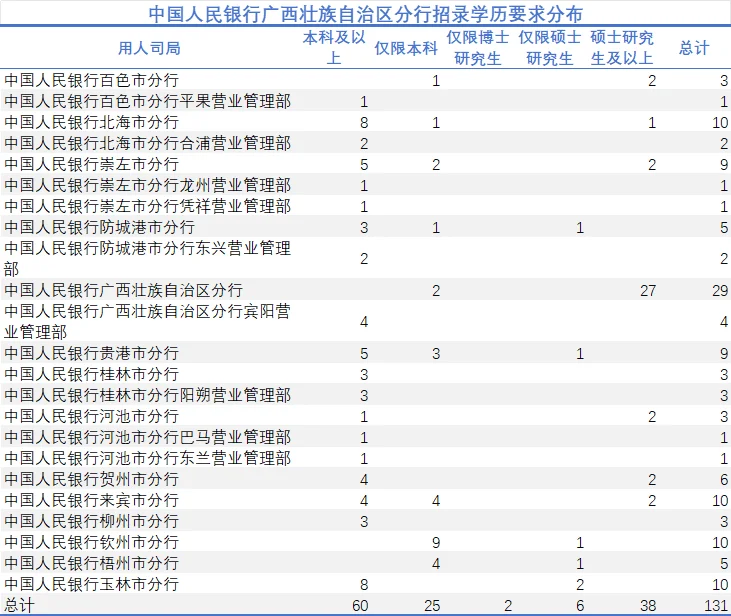The height and width of the screenshot is (616, 731).
Task: Click row label 中国人民银行柳州市分行
Action: [91, 521]
